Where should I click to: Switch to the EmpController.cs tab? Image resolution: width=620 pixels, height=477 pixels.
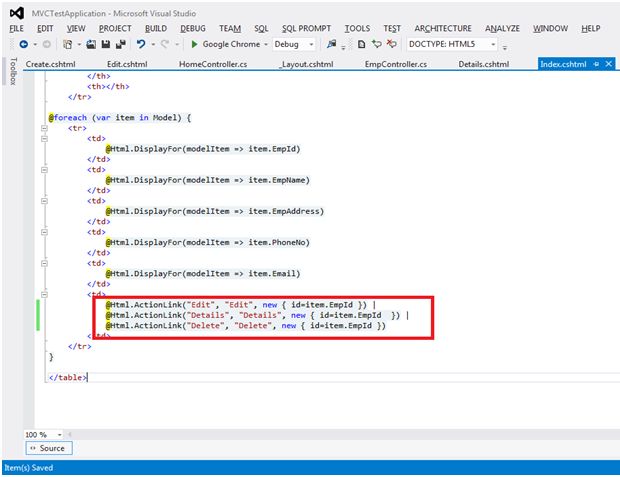[396, 64]
